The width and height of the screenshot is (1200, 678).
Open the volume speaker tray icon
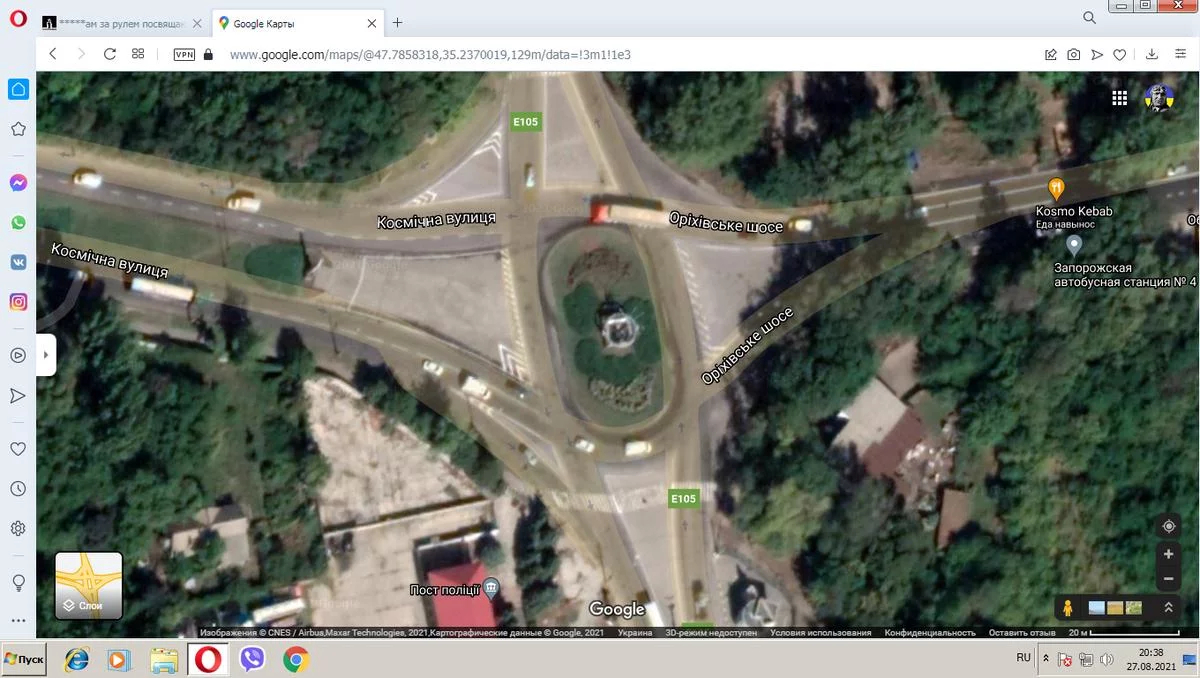[x=1107, y=660]
